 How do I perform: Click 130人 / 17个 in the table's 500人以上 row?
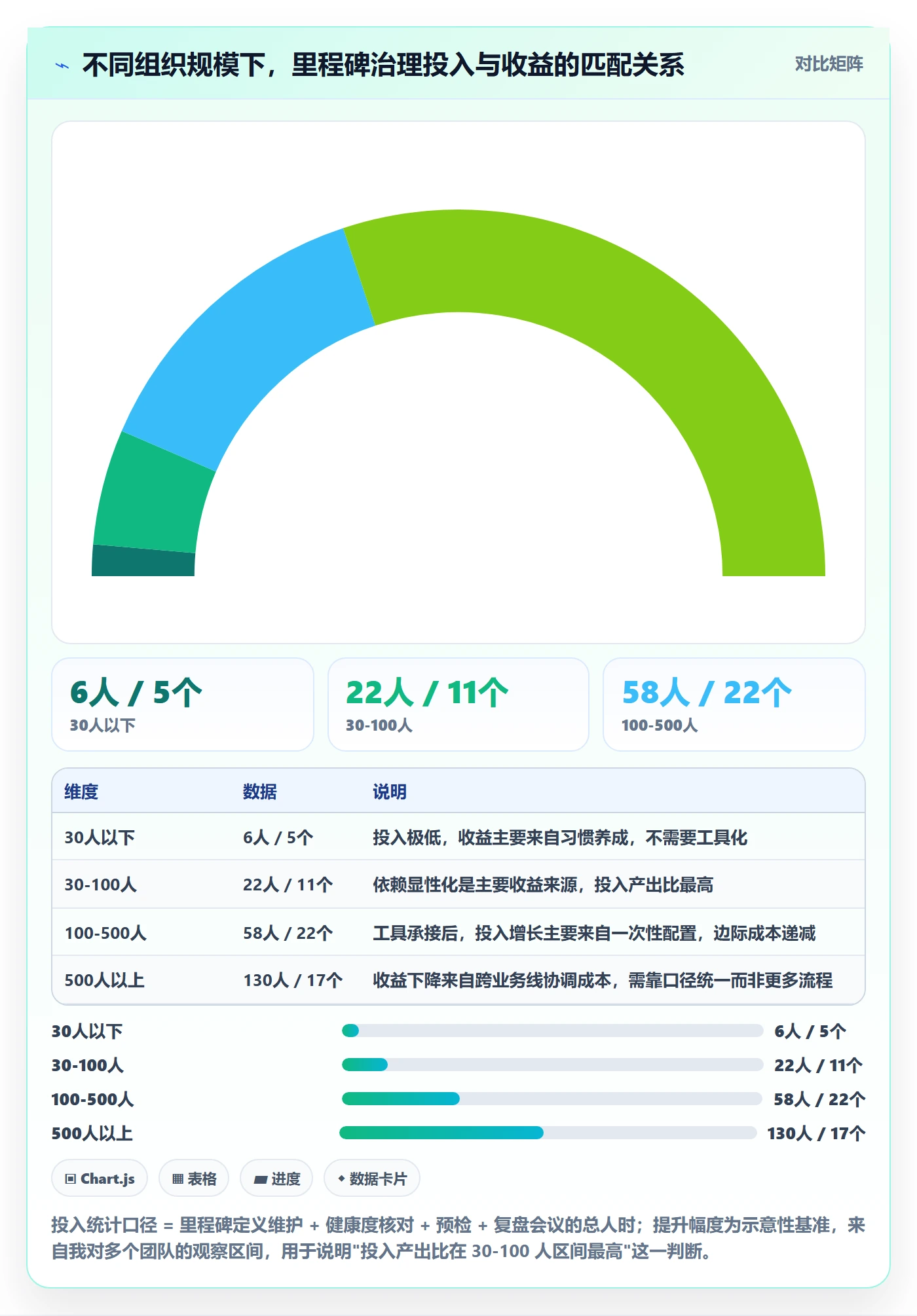point(293,980)
